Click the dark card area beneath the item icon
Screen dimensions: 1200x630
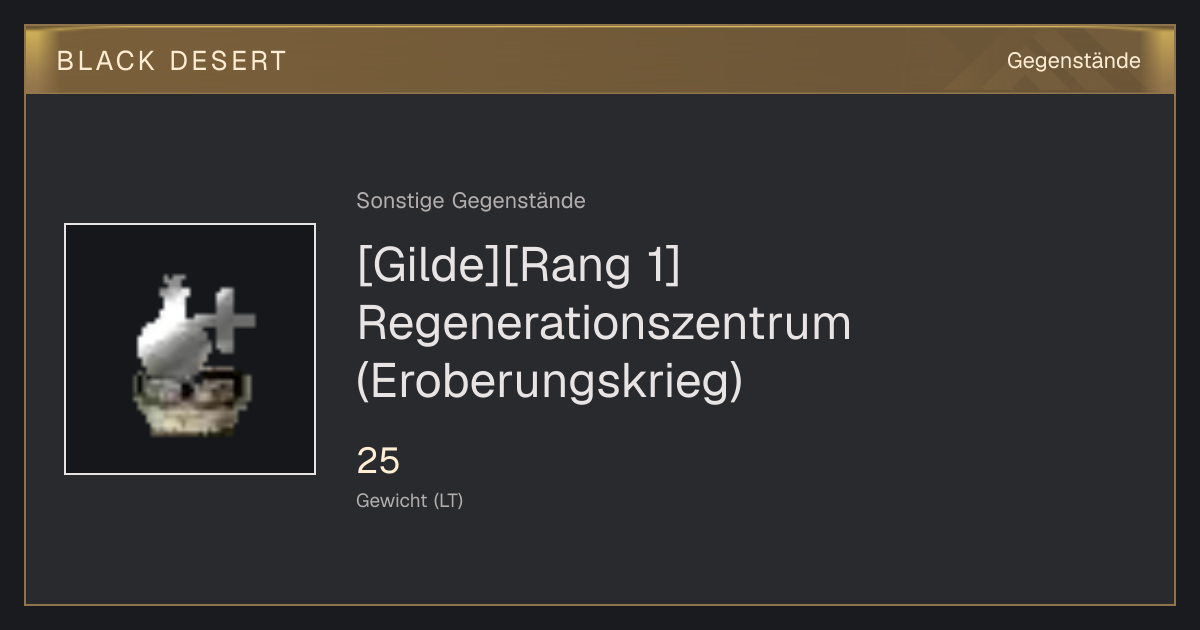pyautogui.click(x=190, y=538)
